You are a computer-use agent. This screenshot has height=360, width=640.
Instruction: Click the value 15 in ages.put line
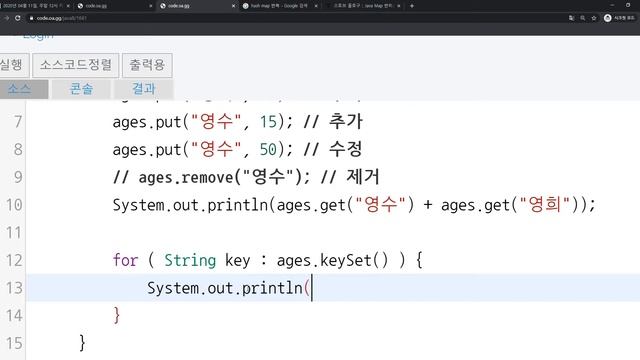coord(268,122)
